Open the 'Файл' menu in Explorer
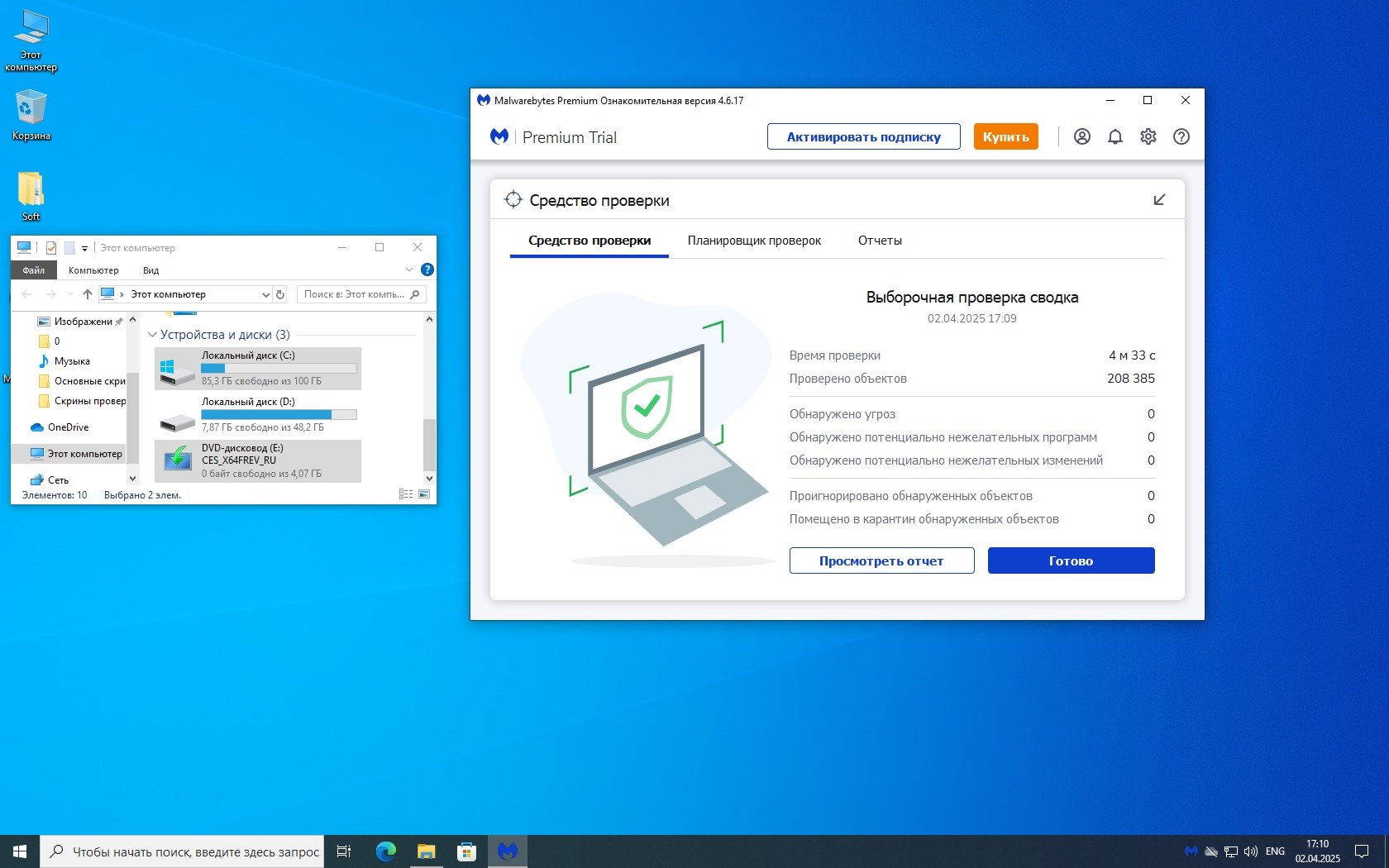This screenshot has width=1389, height=868. coord(34,270)
